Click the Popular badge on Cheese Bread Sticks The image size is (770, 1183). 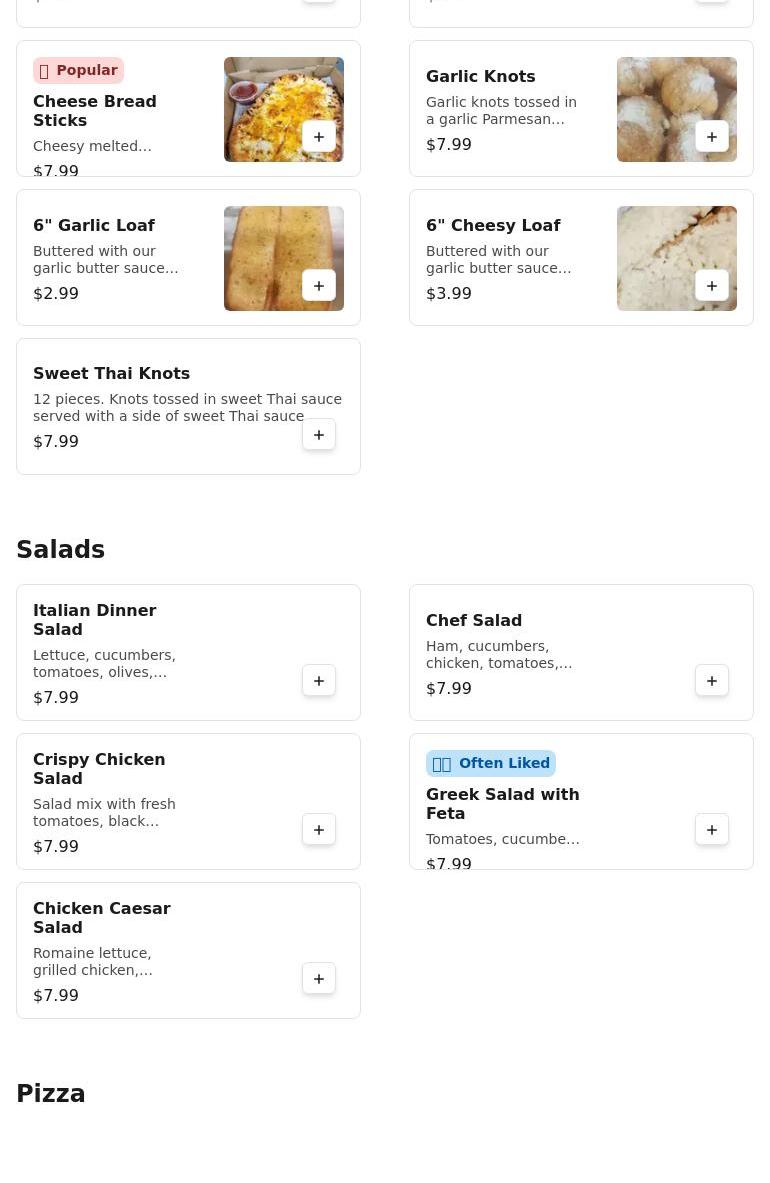point(78,70)
